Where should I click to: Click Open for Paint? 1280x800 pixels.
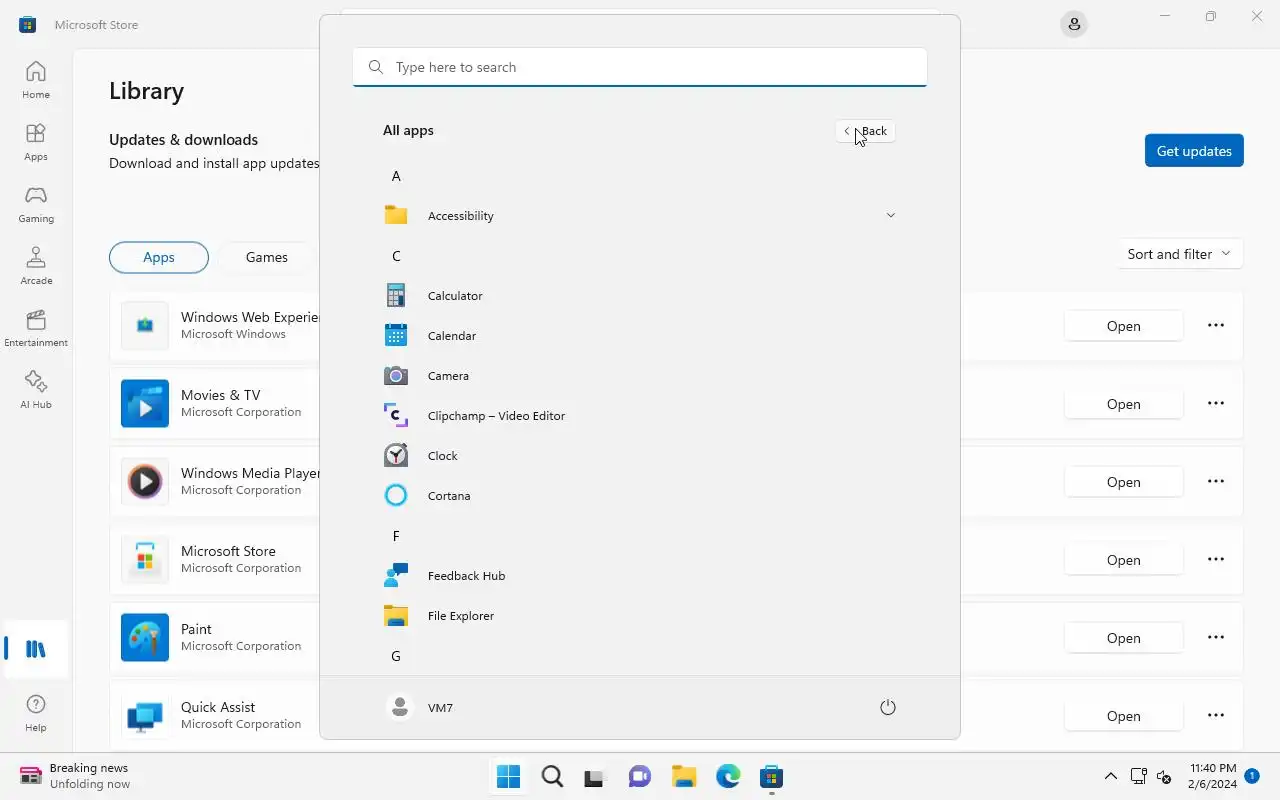point(1123,638)
